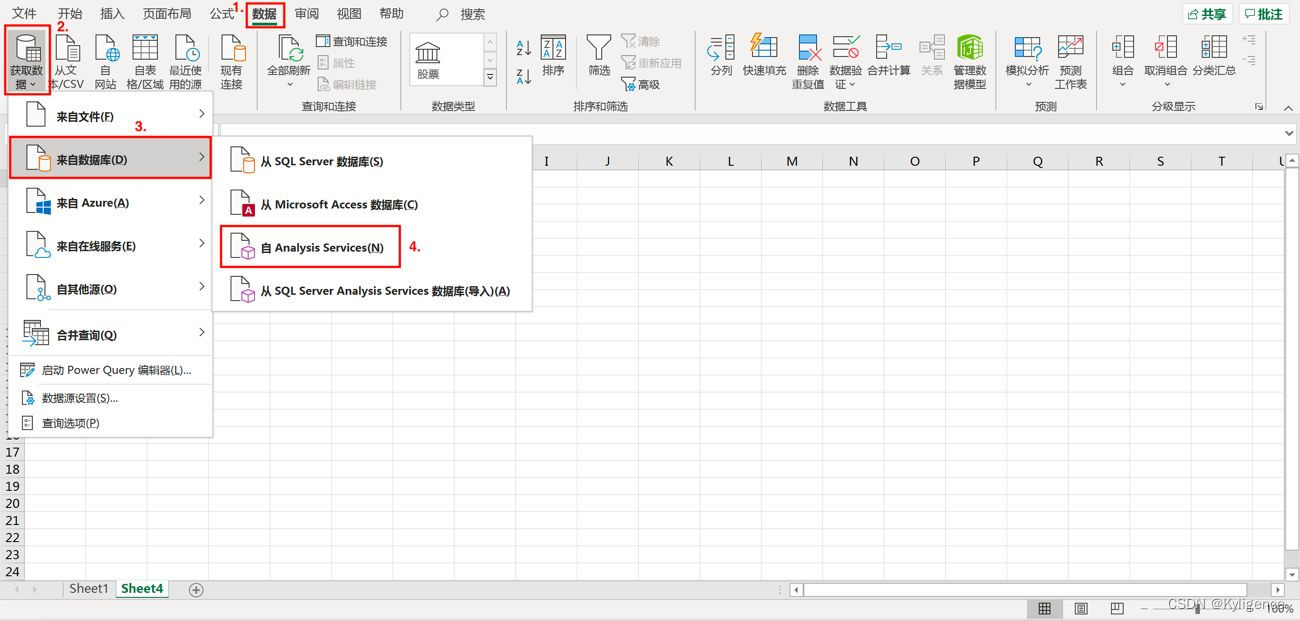Image resolution: width=1300 pixels, height=621 pixels.
Task: Expand 自其他源(O) submenu
Action: [110, 288]
